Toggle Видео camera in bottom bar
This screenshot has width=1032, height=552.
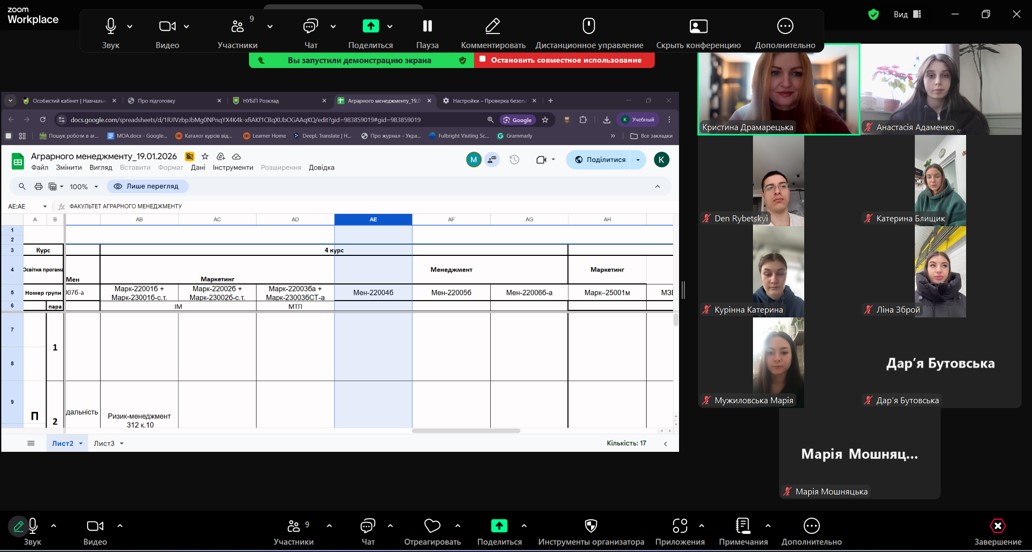[95, 526]
